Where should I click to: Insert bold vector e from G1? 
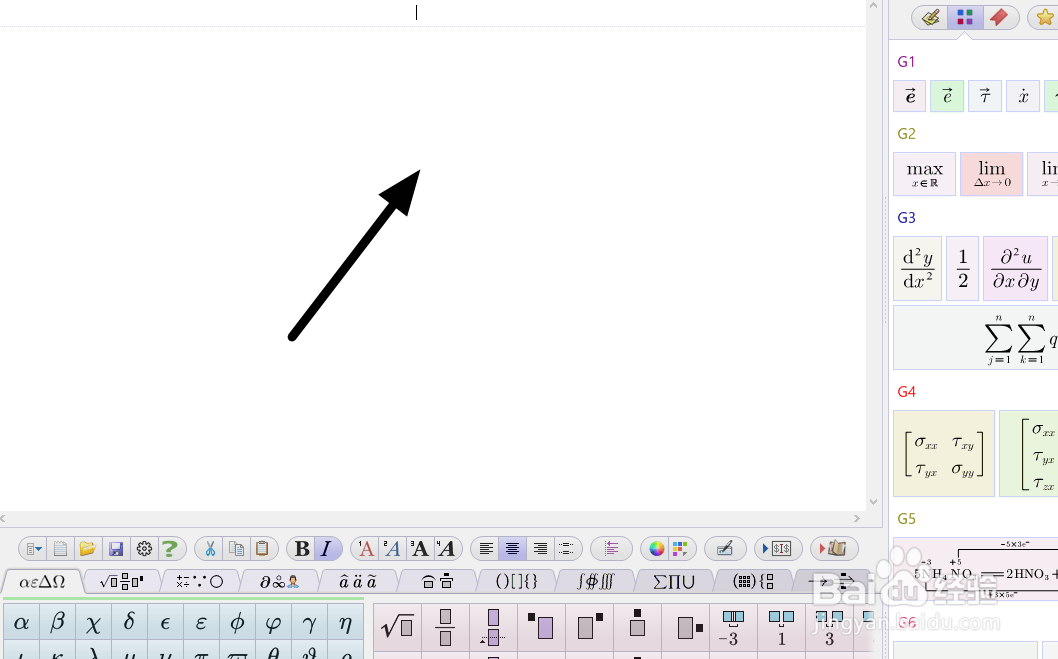910,96
